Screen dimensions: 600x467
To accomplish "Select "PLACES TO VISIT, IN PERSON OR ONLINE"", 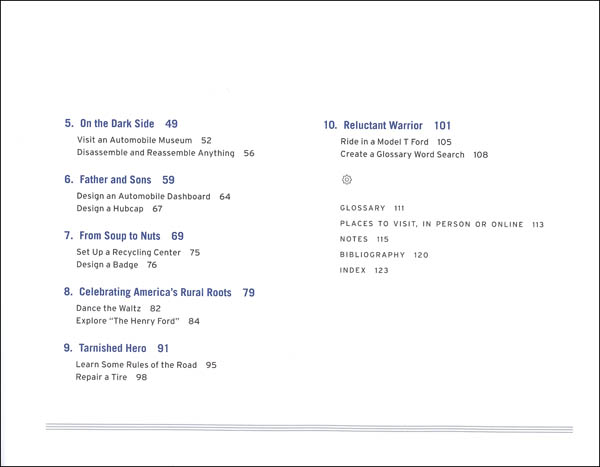I will 431,224.
